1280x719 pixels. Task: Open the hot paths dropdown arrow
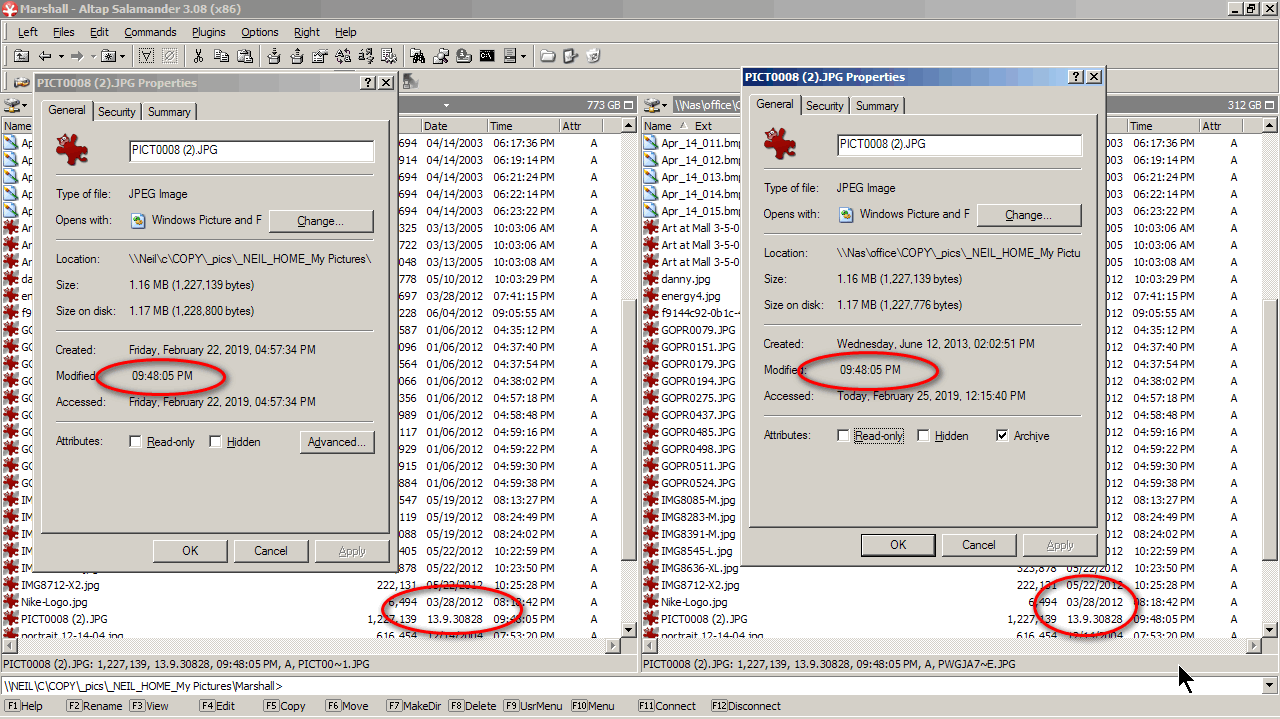[122, 57]
